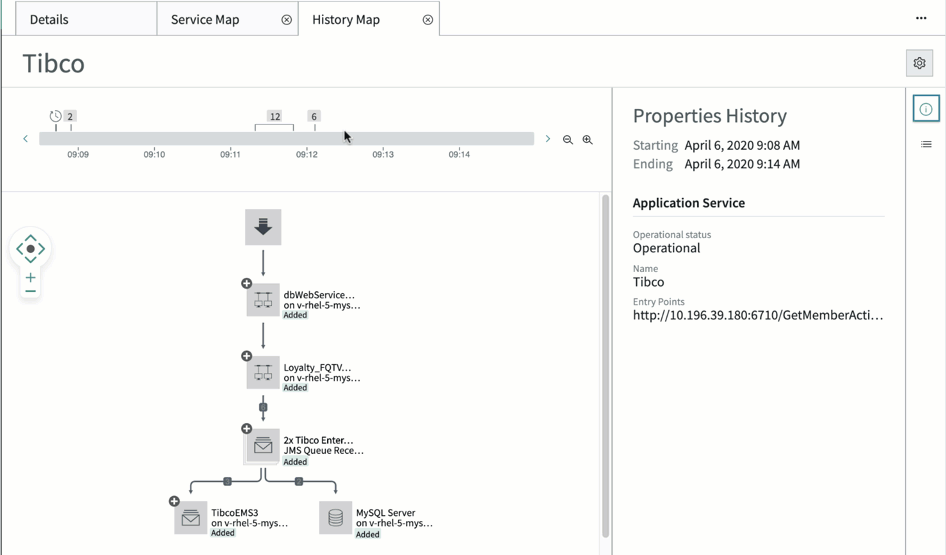Click the Ending date April 6 9:14 AM
The height and width of the screenshot is (555, 946).
point(742,164)
